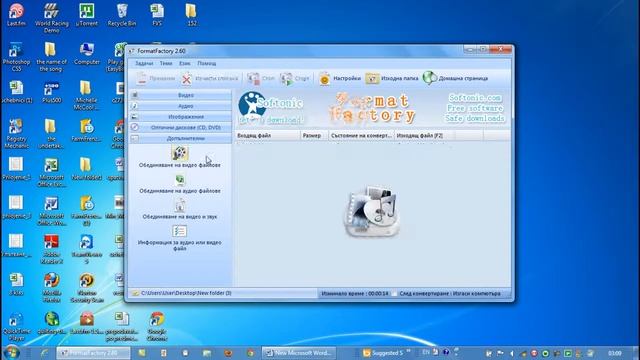Open Домашна страница (home page) in toolbar
The image size is (640, 360).
click(455, 78)
